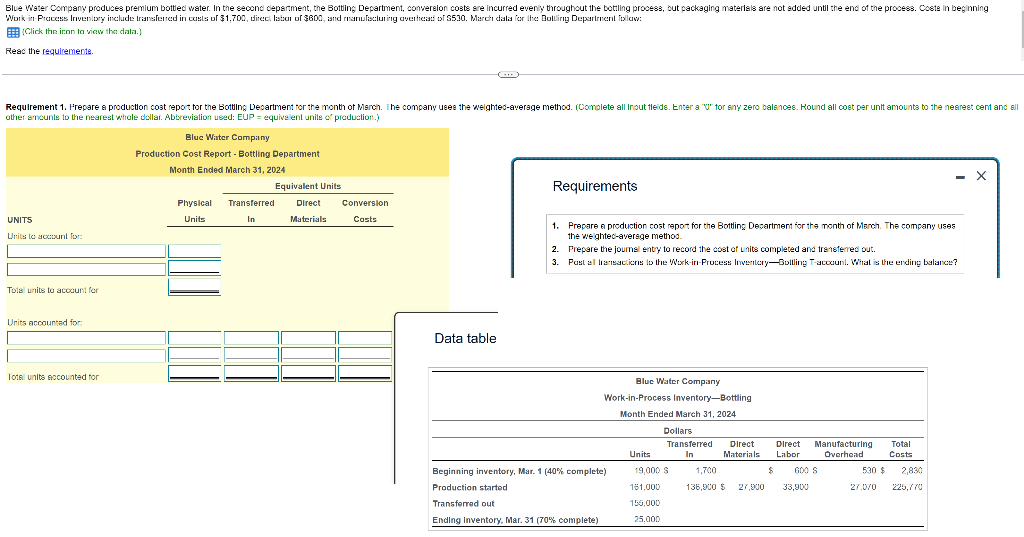Click 'Ending inventory, Mar. 31 (70% complete)' row label
This screenshot has height=537, width=1024.
coord(515,520)
